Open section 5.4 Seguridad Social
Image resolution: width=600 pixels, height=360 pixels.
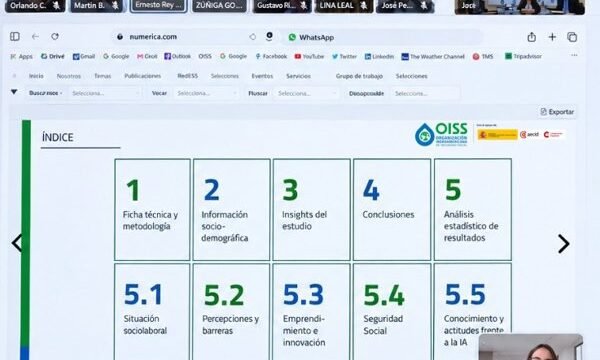tap(392, 311)
